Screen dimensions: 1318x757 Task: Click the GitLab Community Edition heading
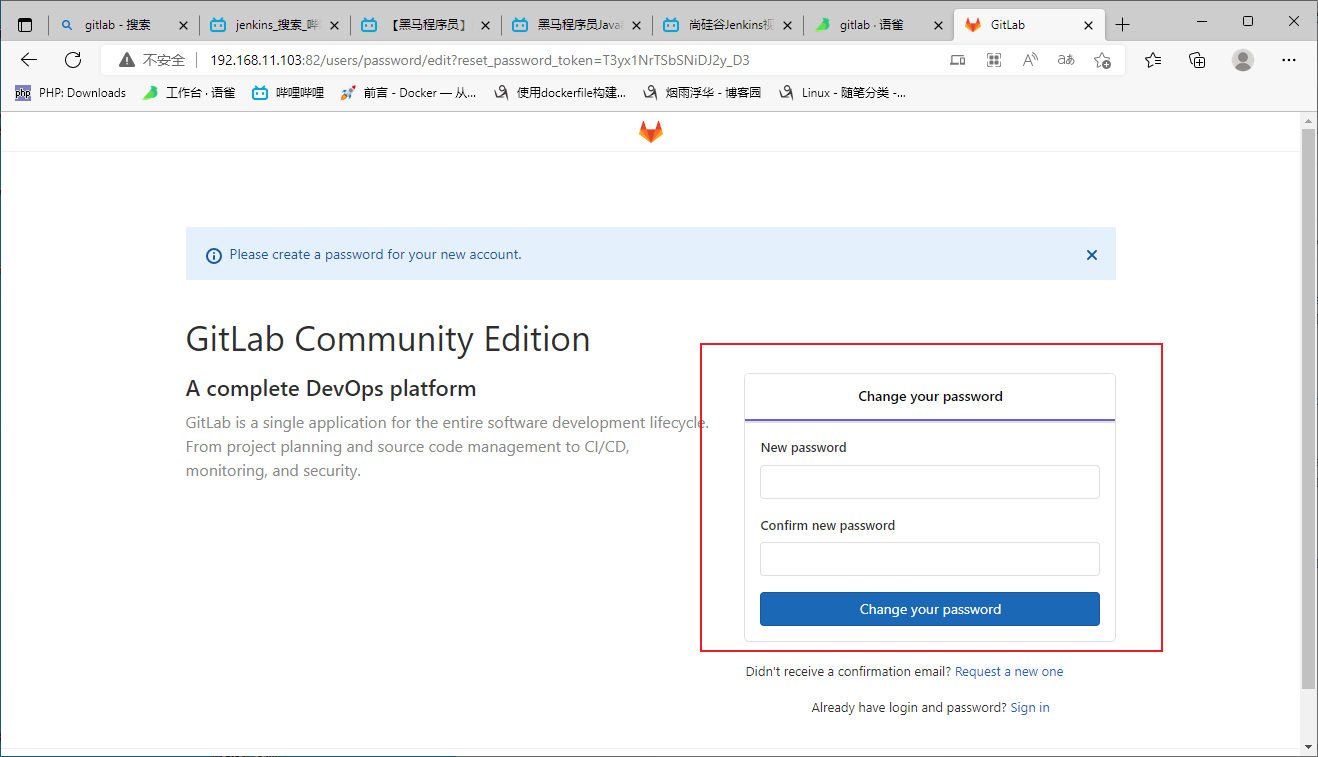pos(388,339)
